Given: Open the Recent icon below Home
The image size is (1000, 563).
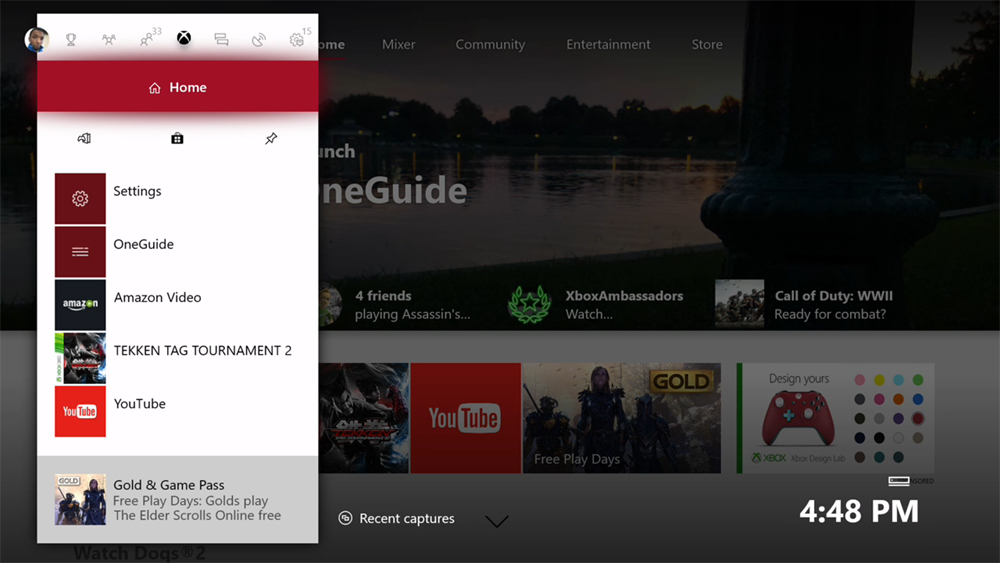Looking at the screenshot, I should (x=84, y=138).
